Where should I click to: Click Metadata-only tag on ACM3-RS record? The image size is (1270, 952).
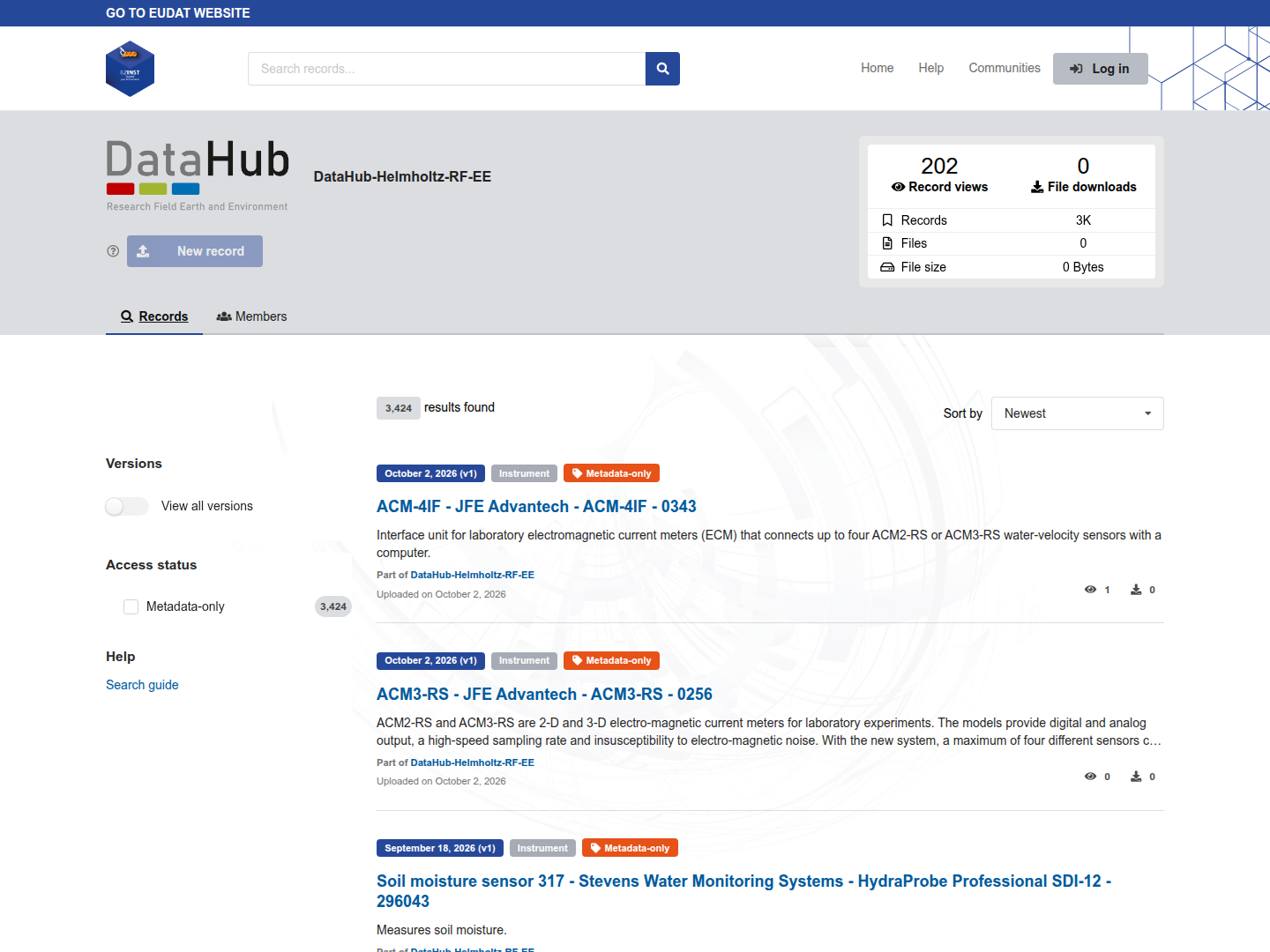(611, 660)
